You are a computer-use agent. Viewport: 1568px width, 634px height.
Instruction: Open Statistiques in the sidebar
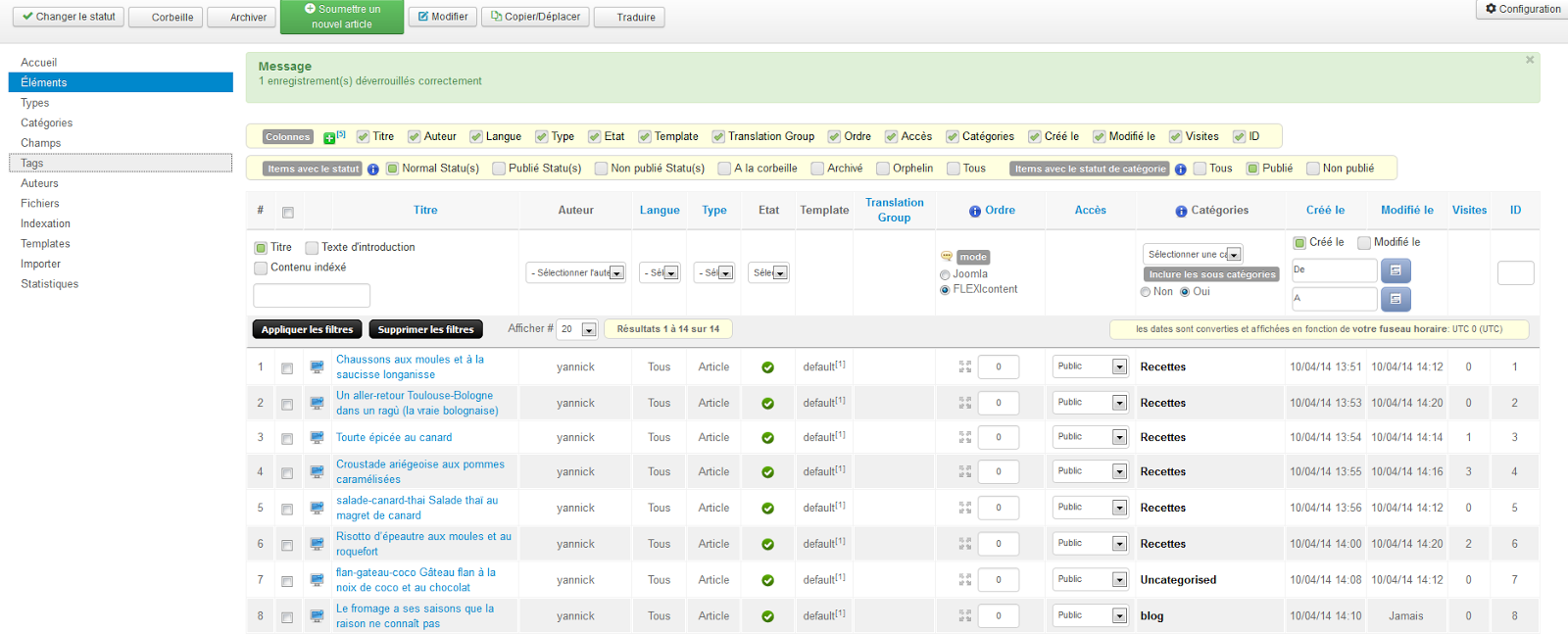click(x=50, y=284)
